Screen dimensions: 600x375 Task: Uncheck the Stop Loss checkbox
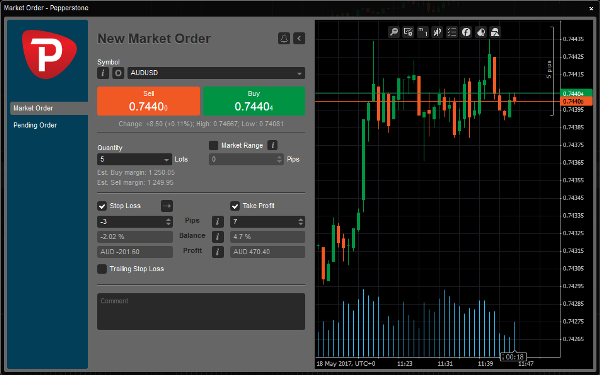pos(102,206)
